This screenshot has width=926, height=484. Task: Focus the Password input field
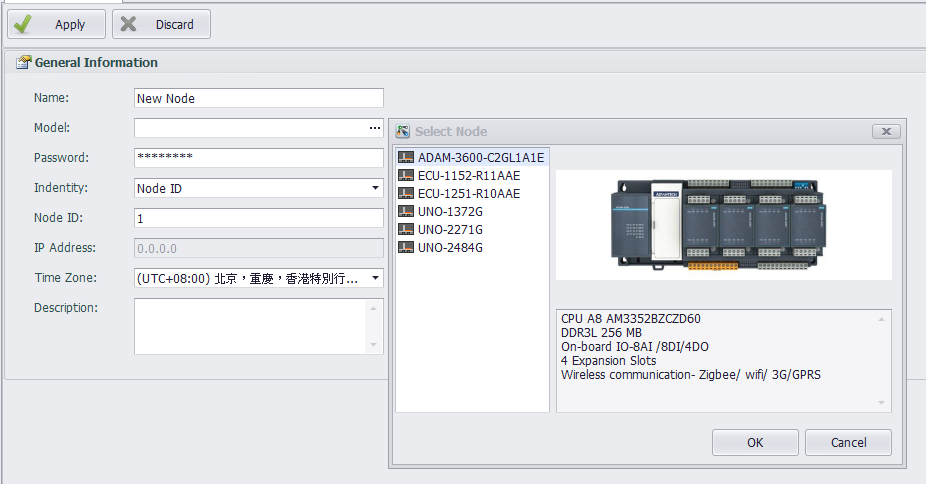[258, 158]
